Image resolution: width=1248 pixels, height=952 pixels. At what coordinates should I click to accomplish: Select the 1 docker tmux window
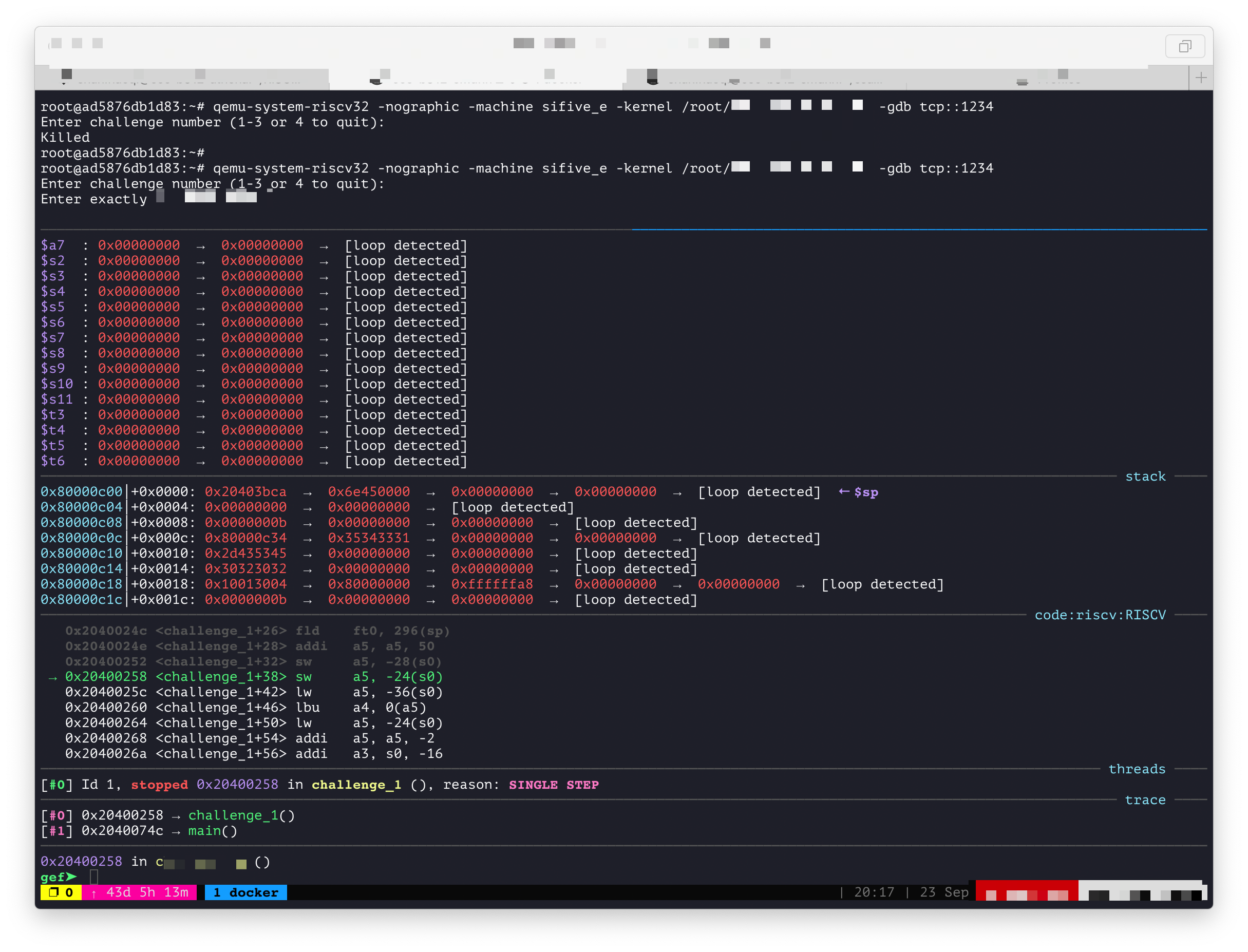coord(246,892)
